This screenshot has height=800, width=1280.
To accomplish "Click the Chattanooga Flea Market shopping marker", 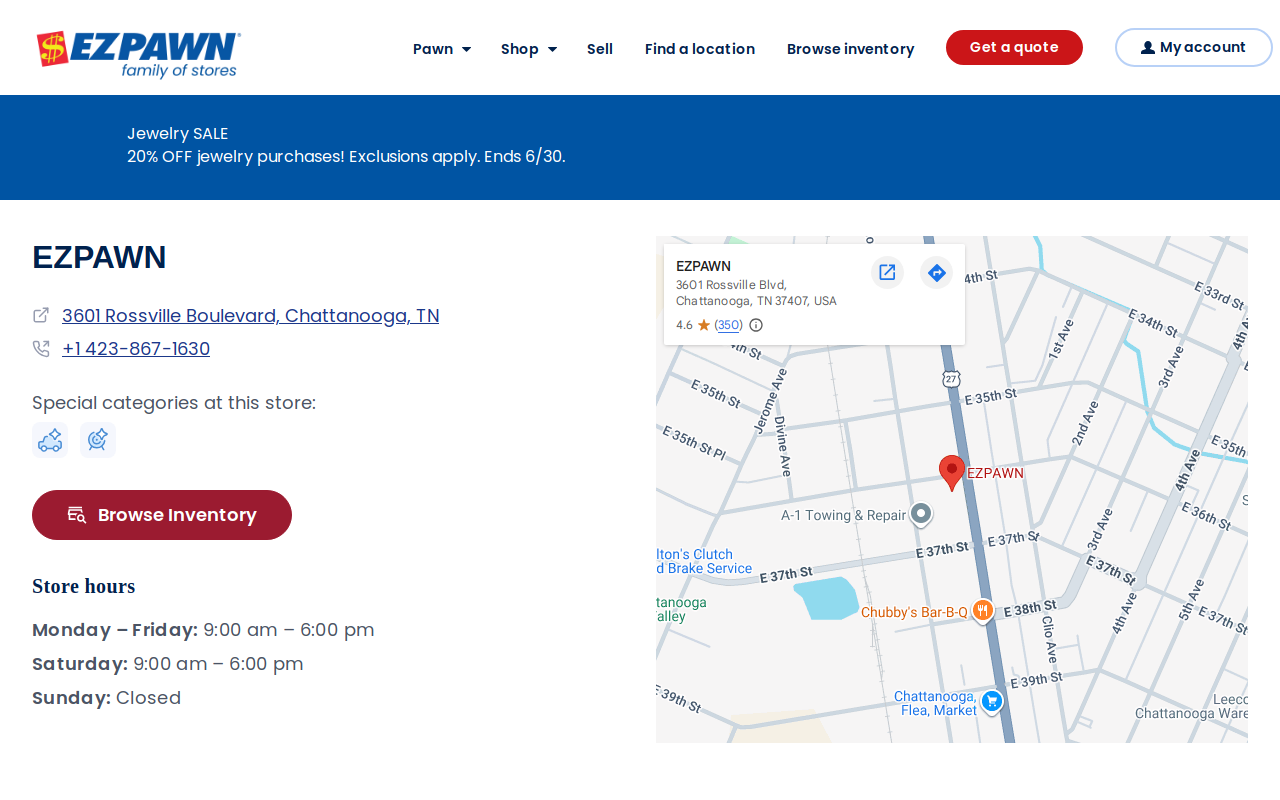I will [992, 701].
